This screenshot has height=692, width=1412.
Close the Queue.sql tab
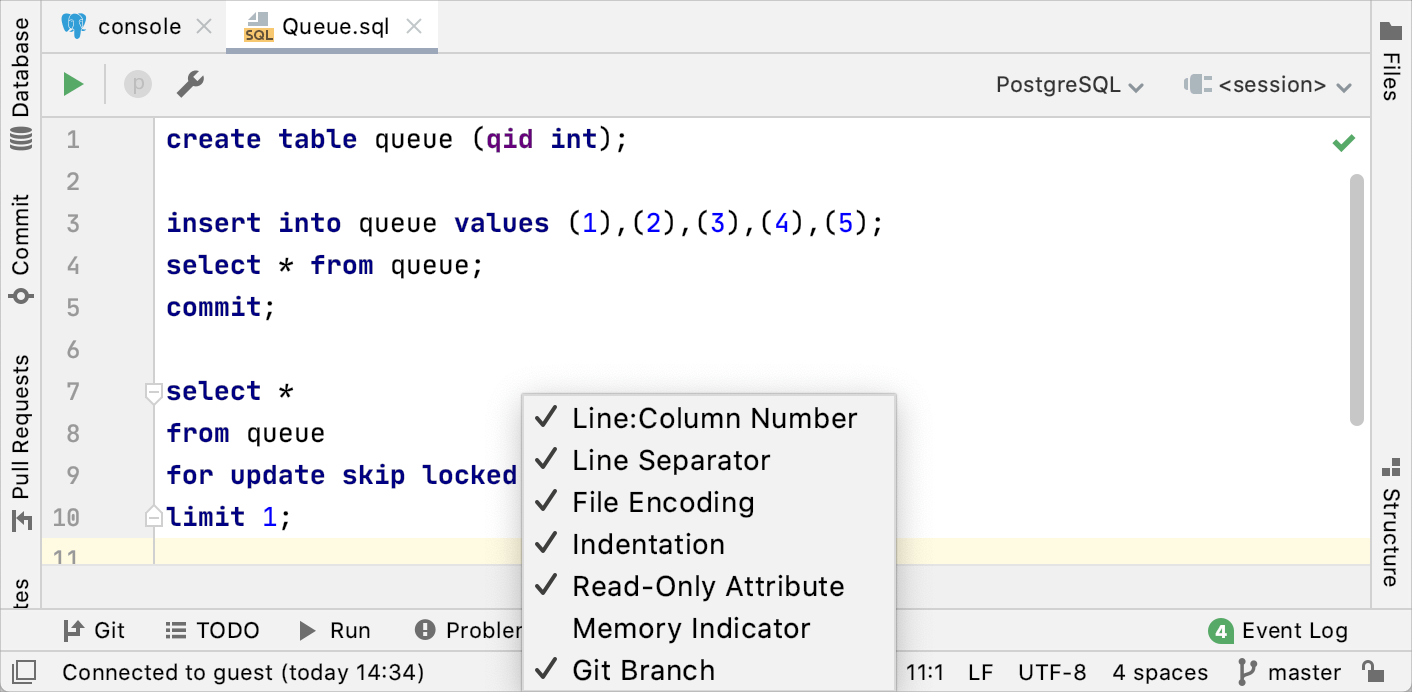click(x=417, y=27)
